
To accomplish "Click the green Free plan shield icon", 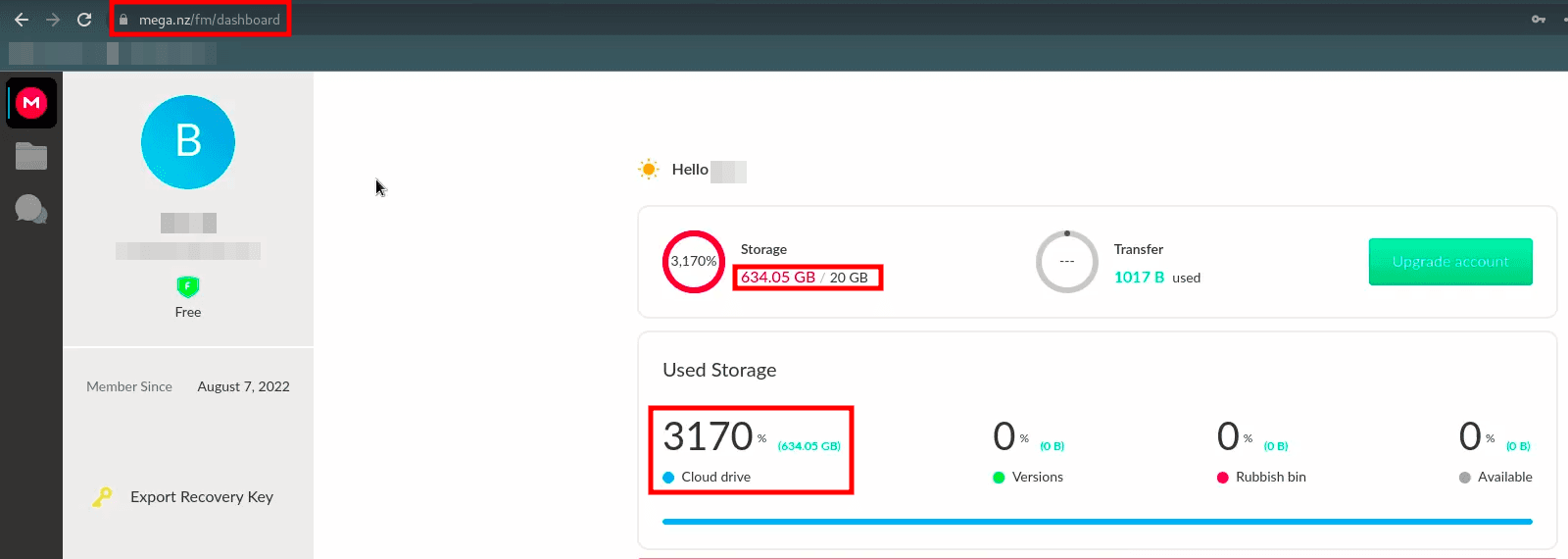I will pyautogui.click(x=188, y=286).
